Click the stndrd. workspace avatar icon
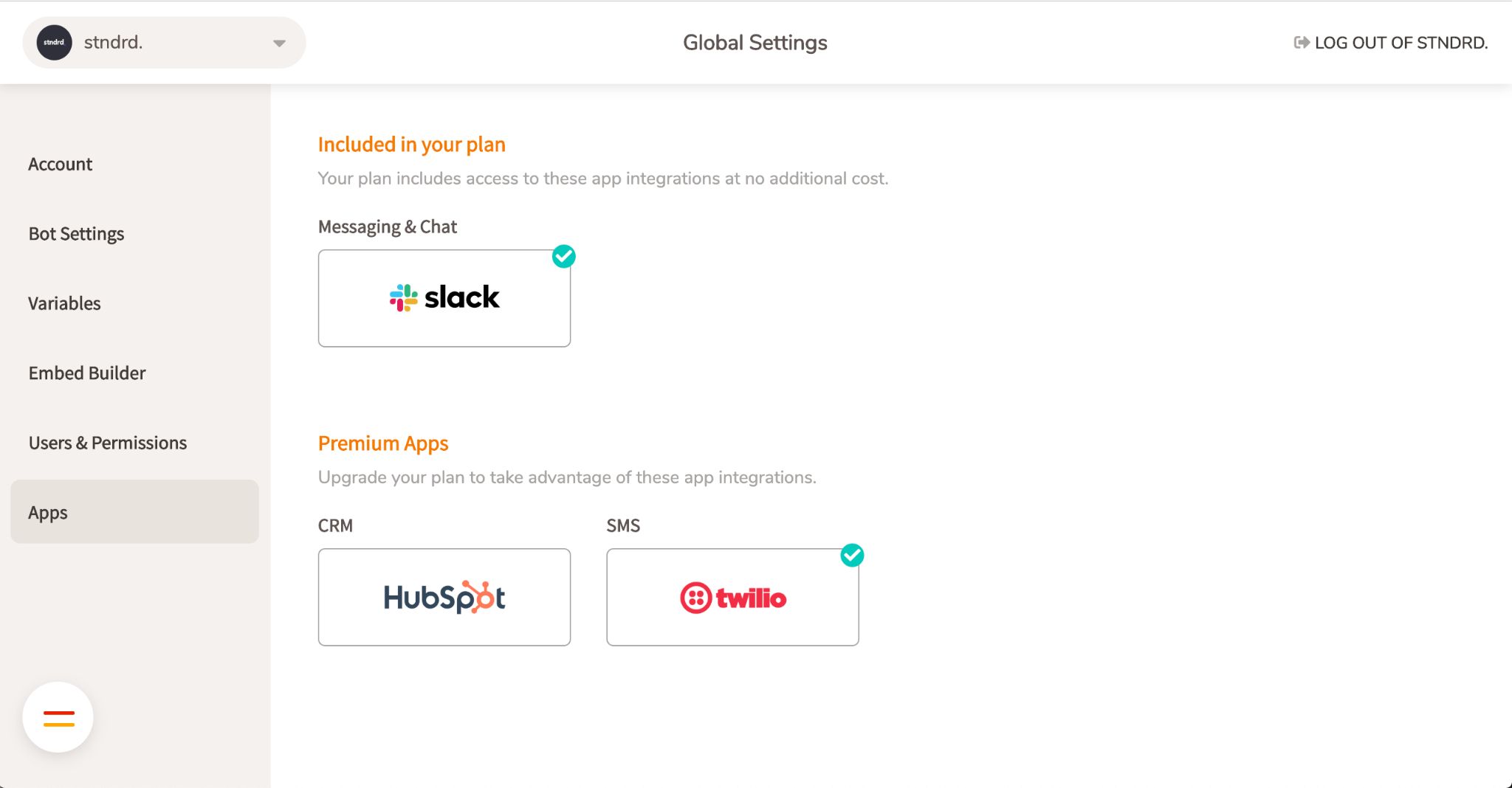This screenshot has height=788, width=1512. (x=53, y=42)
